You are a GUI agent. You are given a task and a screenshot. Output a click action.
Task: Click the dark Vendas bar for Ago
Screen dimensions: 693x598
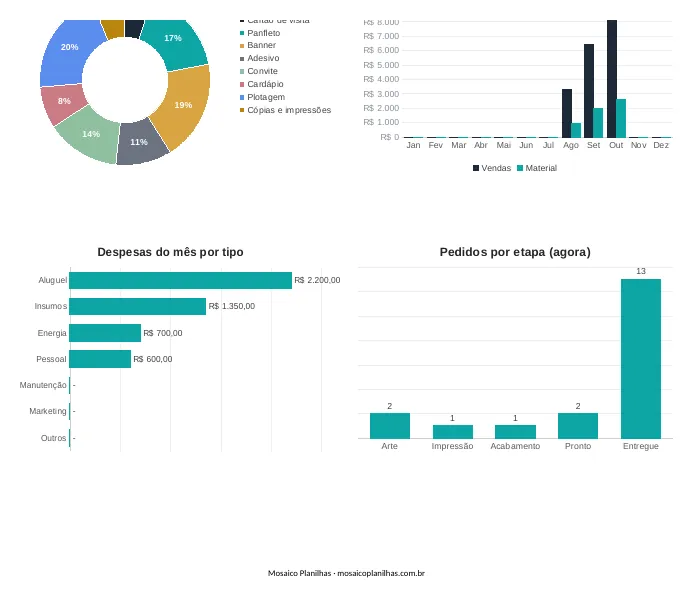[567, 114]
